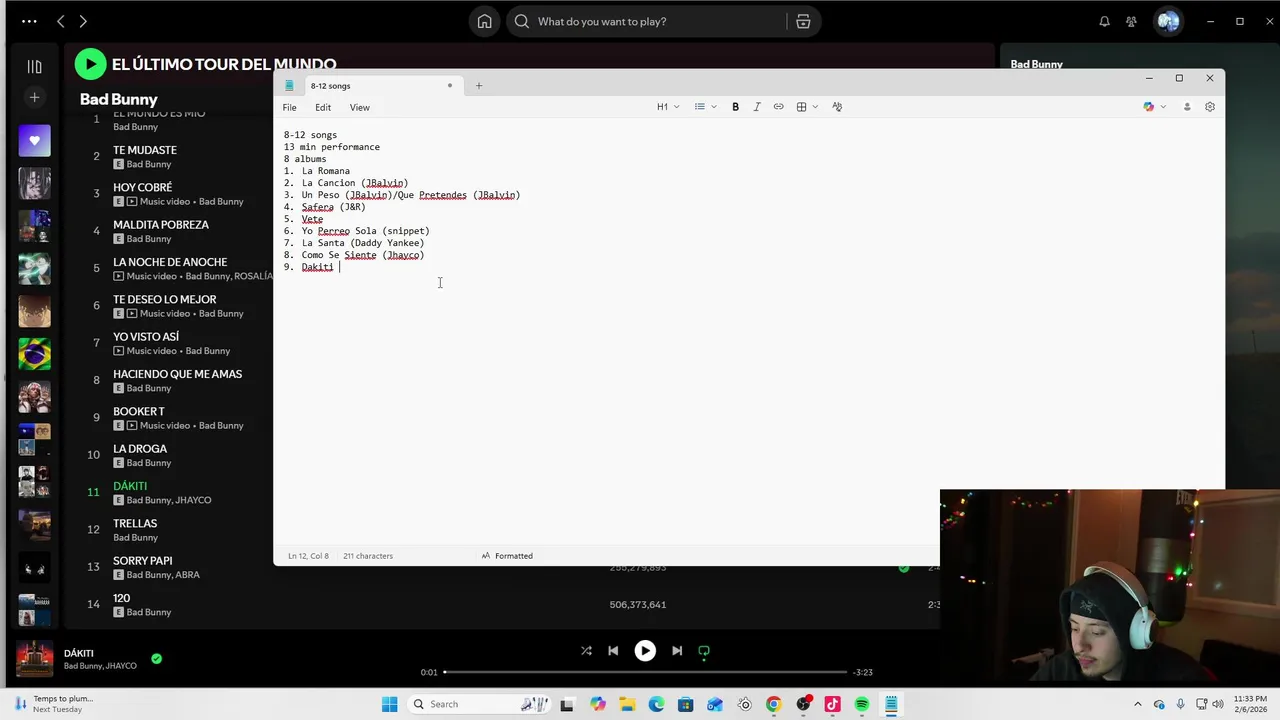Click the create playlist plus icon
The image size is (1280, 720).
[x=34, y=97]
